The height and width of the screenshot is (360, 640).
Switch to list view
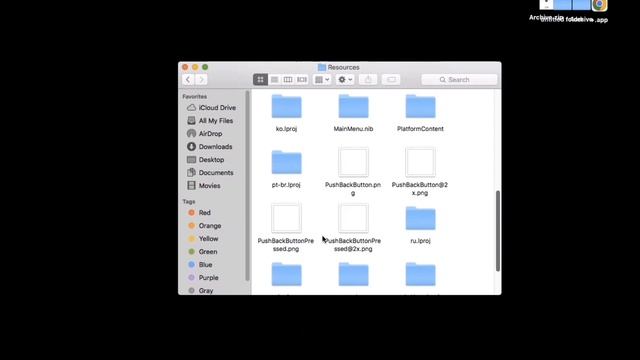pyautogui.click(x=274, y=80)
